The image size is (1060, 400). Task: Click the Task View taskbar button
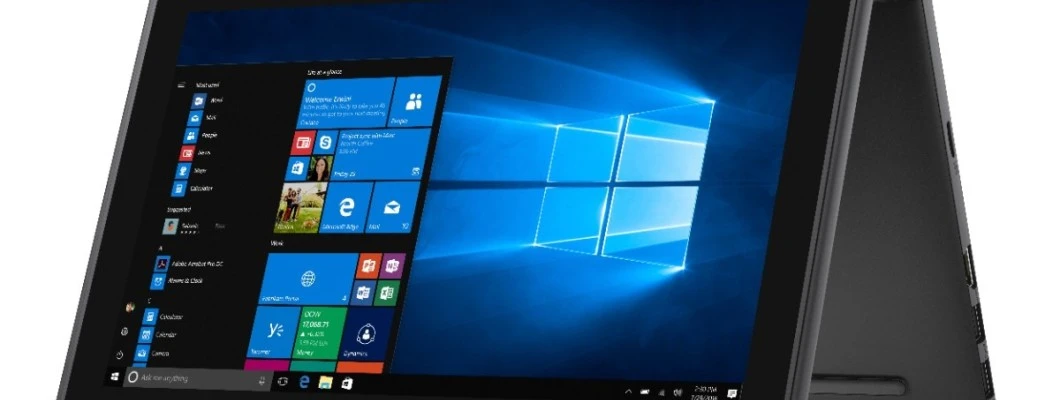(x=283, y=381)
